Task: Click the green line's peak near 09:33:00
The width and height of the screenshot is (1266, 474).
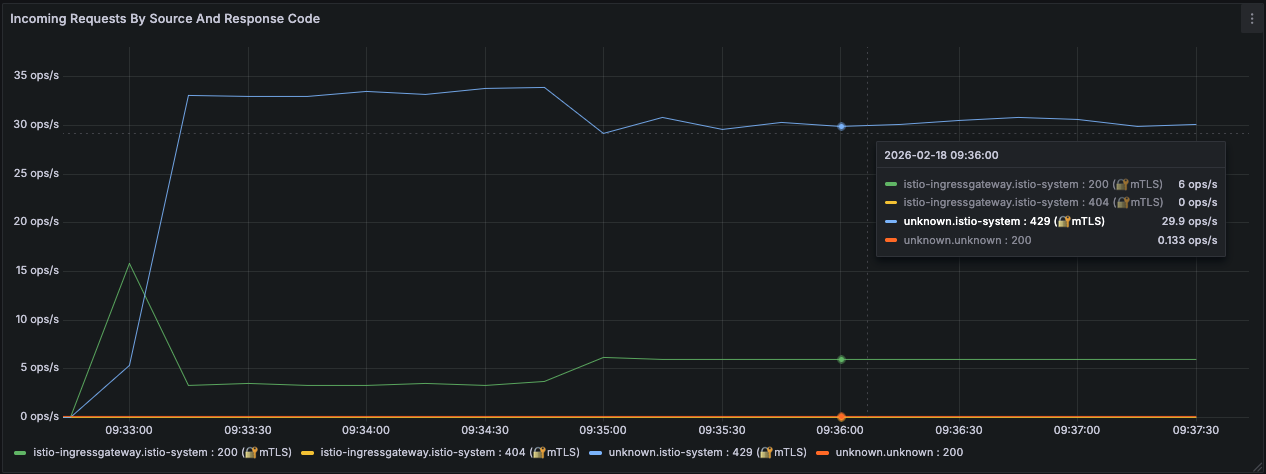Action: 129,263
